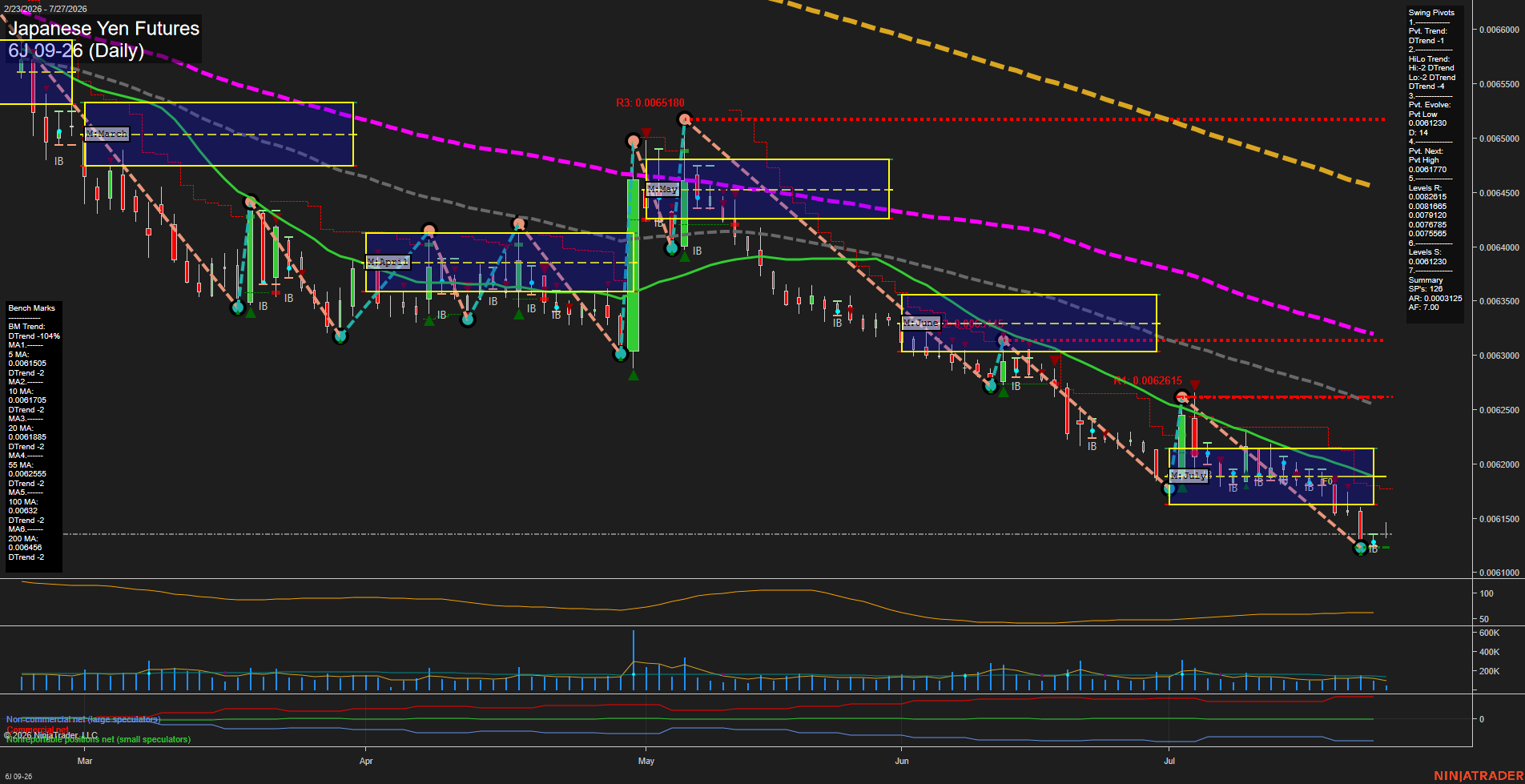
Task: Click 'SP's: 126' summary value
Action: 1426,289
